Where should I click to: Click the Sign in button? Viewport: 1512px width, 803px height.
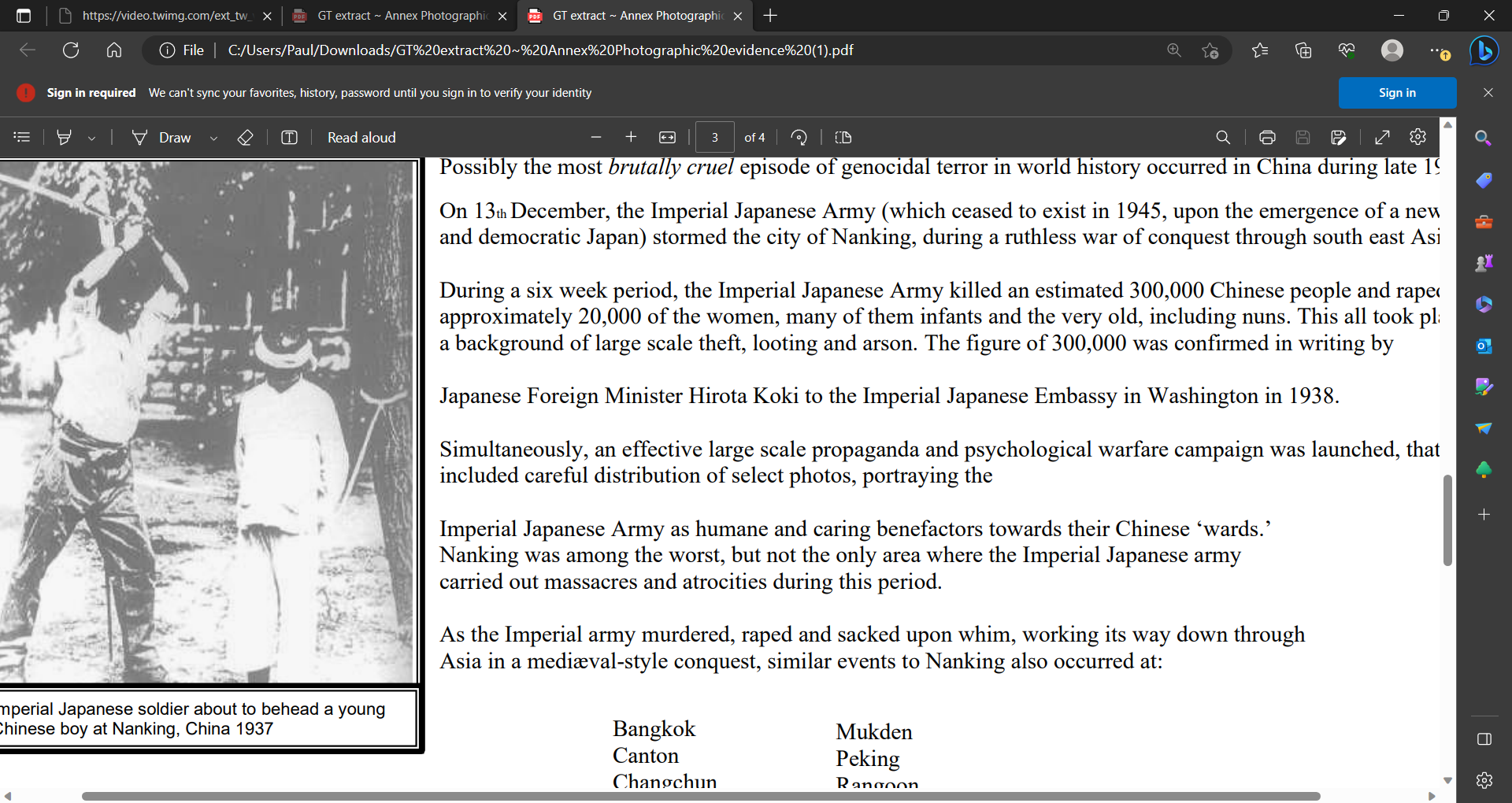[1397, 93]
